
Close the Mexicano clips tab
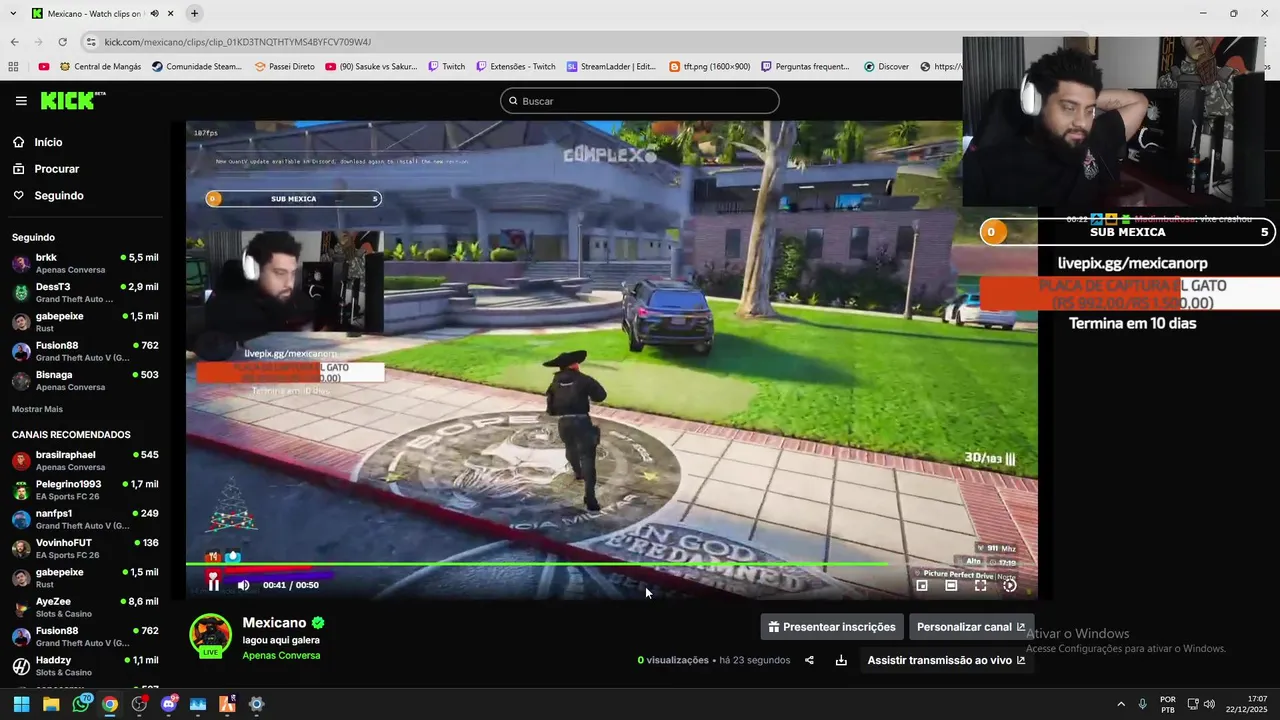[x=169, y=14]
